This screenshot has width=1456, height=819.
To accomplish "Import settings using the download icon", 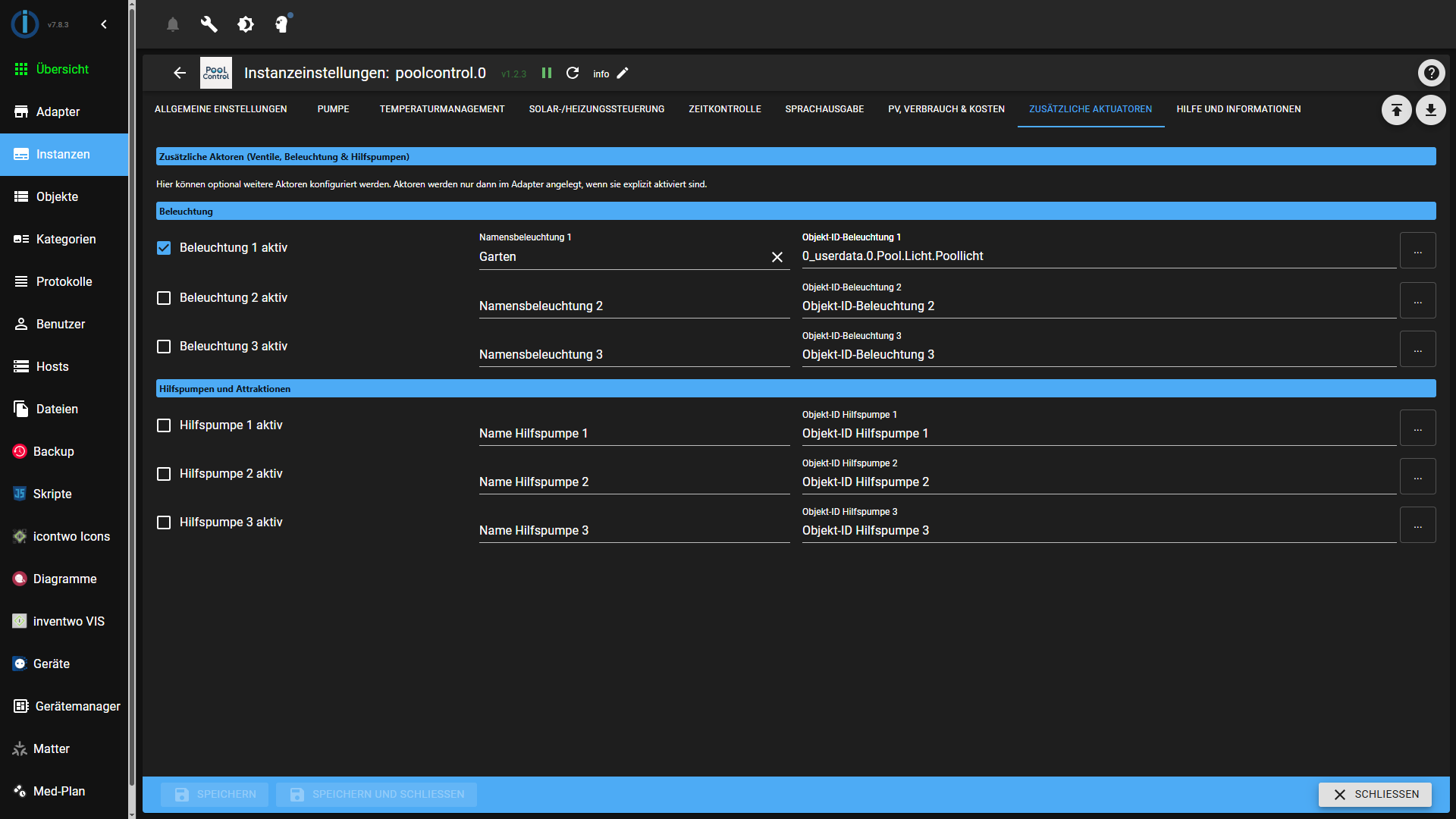I will pos(1431,110).
